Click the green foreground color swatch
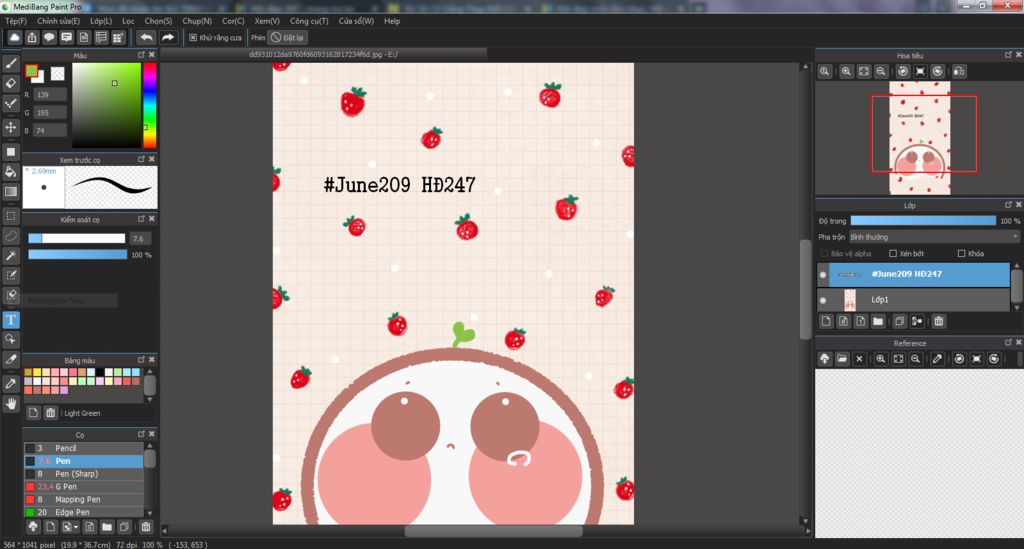This screenshot has width=1024, height=549. tap(31, 71)
